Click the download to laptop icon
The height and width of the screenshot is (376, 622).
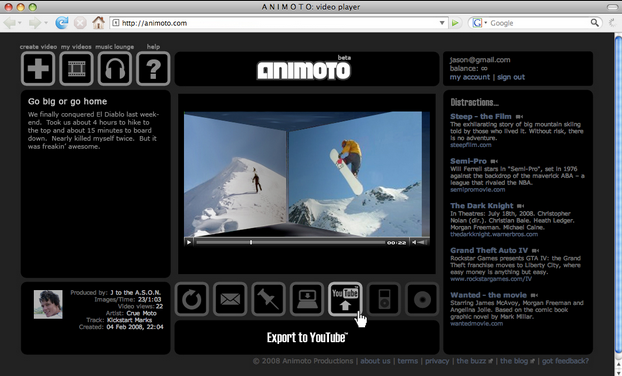click(x=307, y=299)
